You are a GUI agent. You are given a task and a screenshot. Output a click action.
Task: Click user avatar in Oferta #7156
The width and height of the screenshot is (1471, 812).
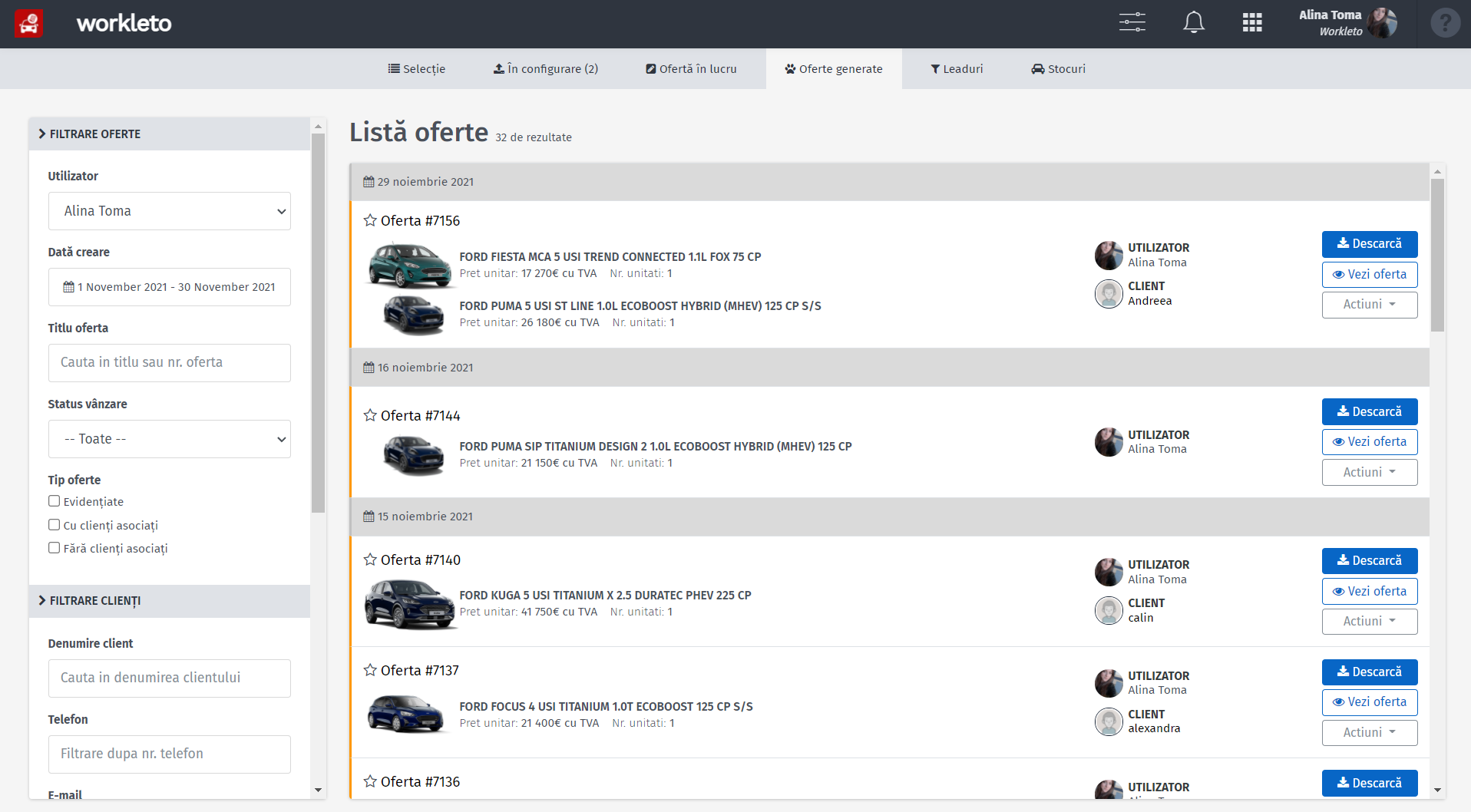coord(1109,256)
